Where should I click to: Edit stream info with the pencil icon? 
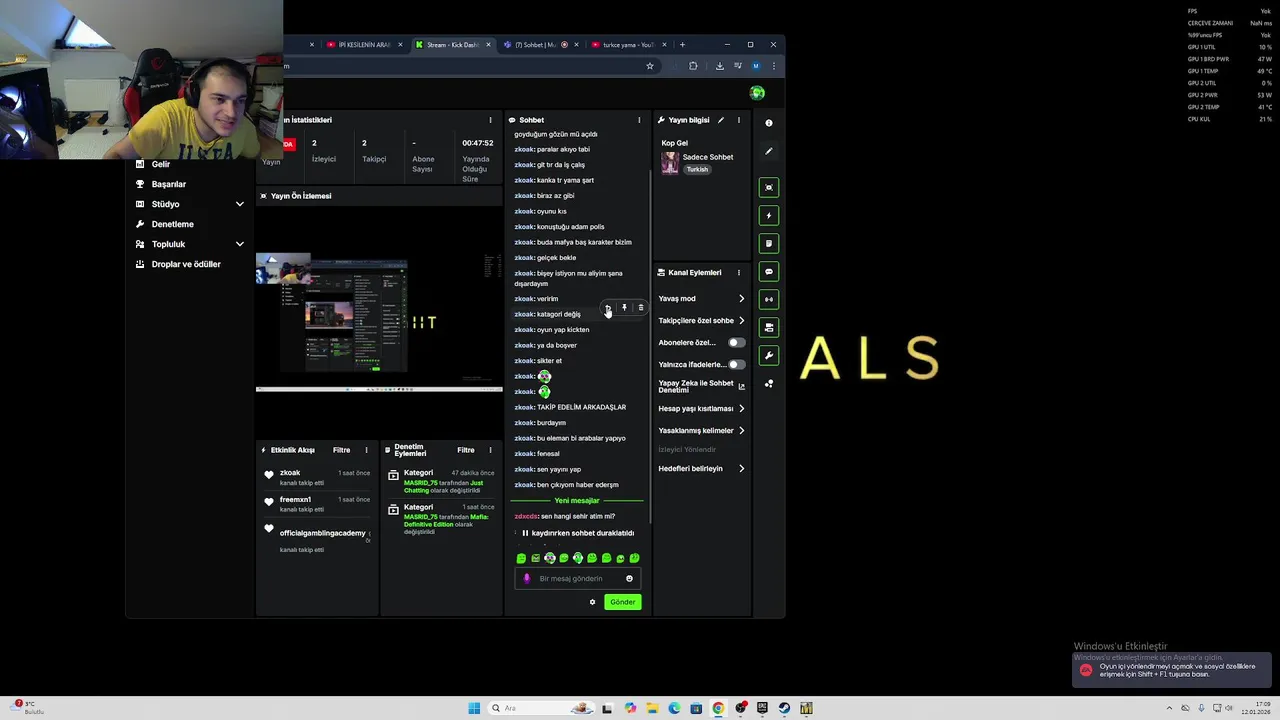tap(721, 120)
